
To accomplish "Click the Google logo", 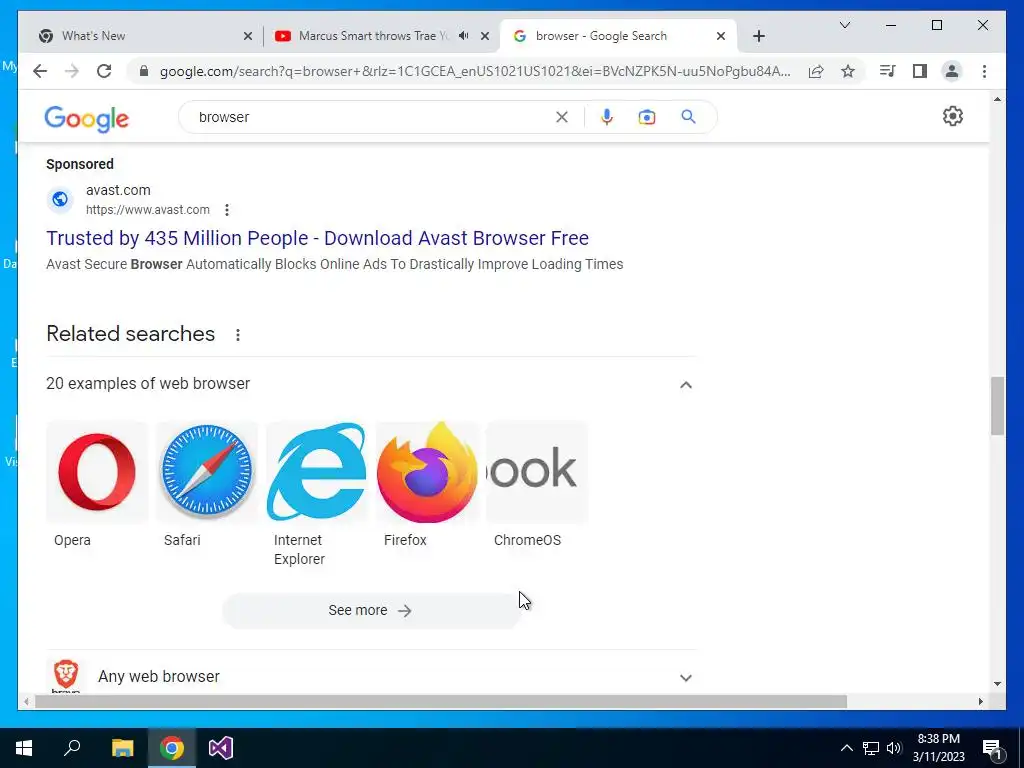I will pyautogui.click(x=86, y=119).
